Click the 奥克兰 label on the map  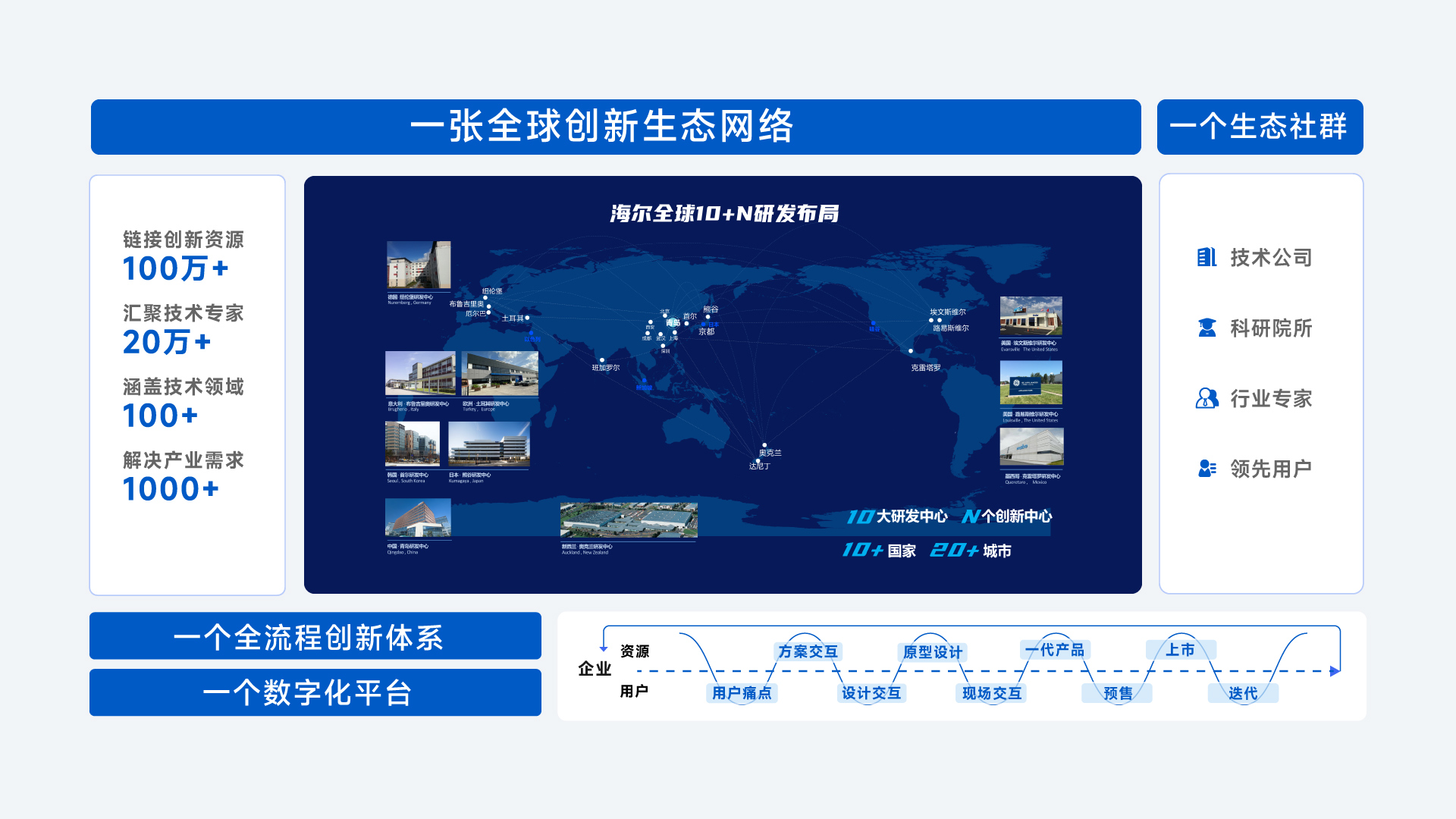click(x=770, y=453)
